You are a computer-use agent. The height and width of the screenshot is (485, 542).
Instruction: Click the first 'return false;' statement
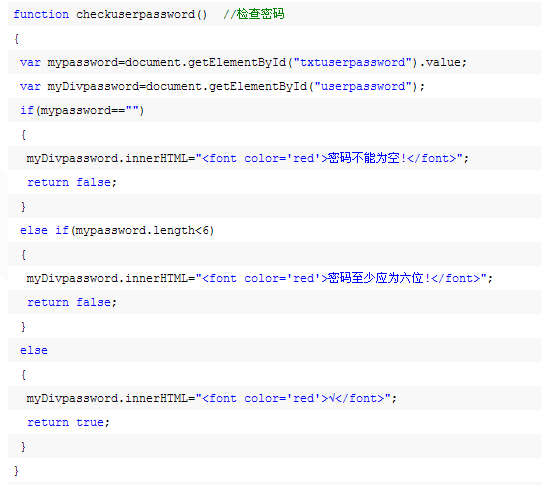click(72, 183)
